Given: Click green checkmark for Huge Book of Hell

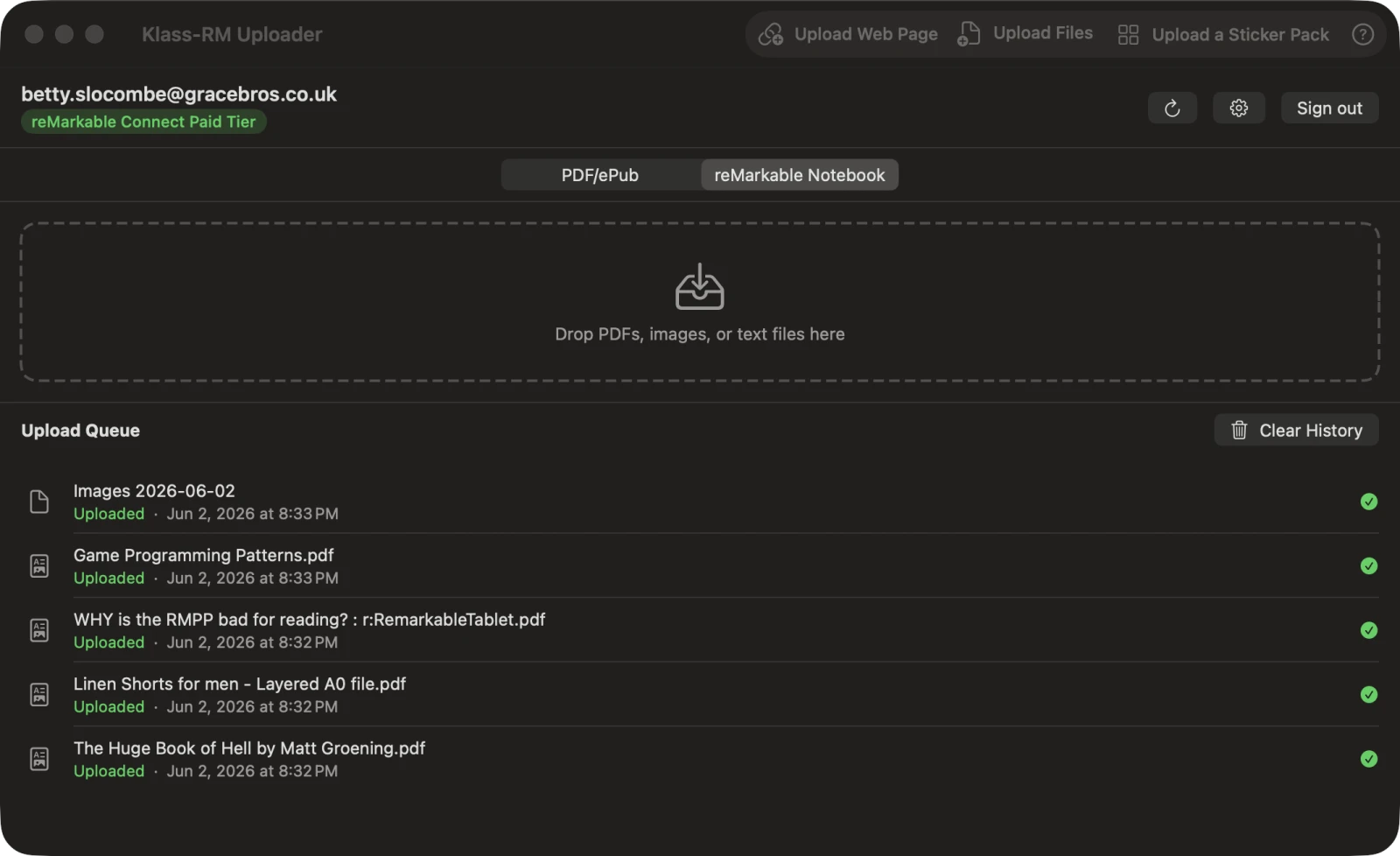Looking at the screenshot, I should [1368, 759].
